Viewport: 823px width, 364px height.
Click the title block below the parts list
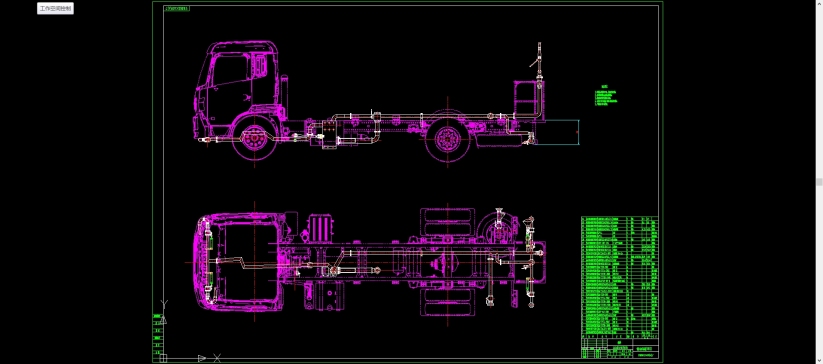coord(619,347)
